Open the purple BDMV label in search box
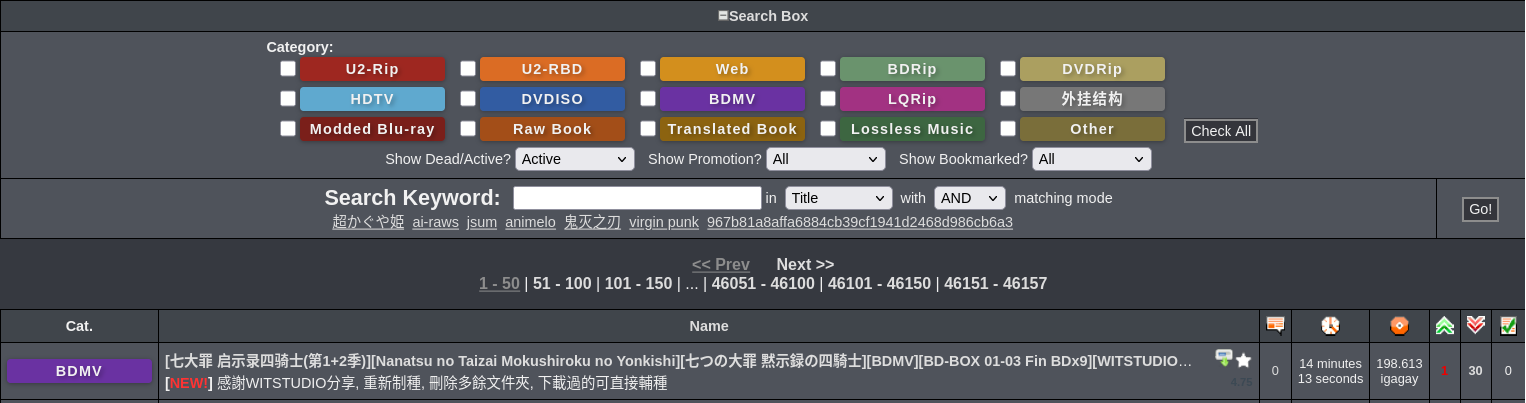This screenshot has height=403, width=1526. (x=732, y=99)
